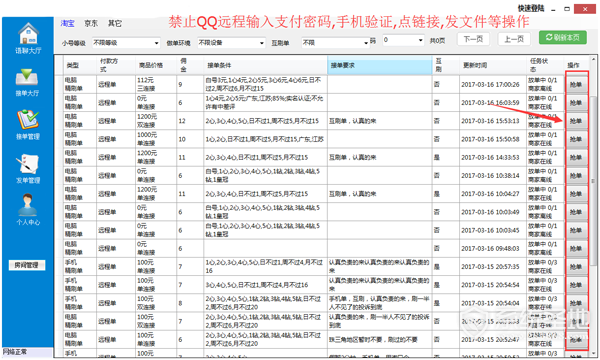Click 抢单 for the 20:54:04 order
The width and height of the screenshot is (600, 360).
(576, 303)
